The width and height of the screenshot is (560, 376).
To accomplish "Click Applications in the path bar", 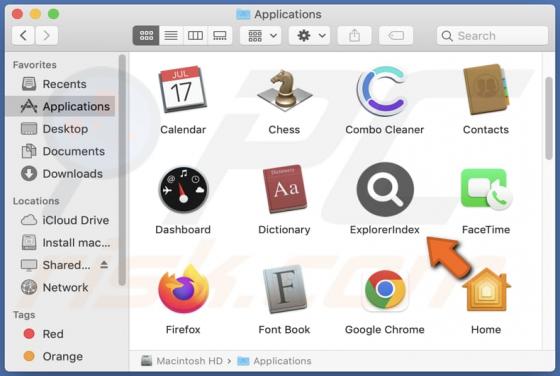I will (274, 361).
